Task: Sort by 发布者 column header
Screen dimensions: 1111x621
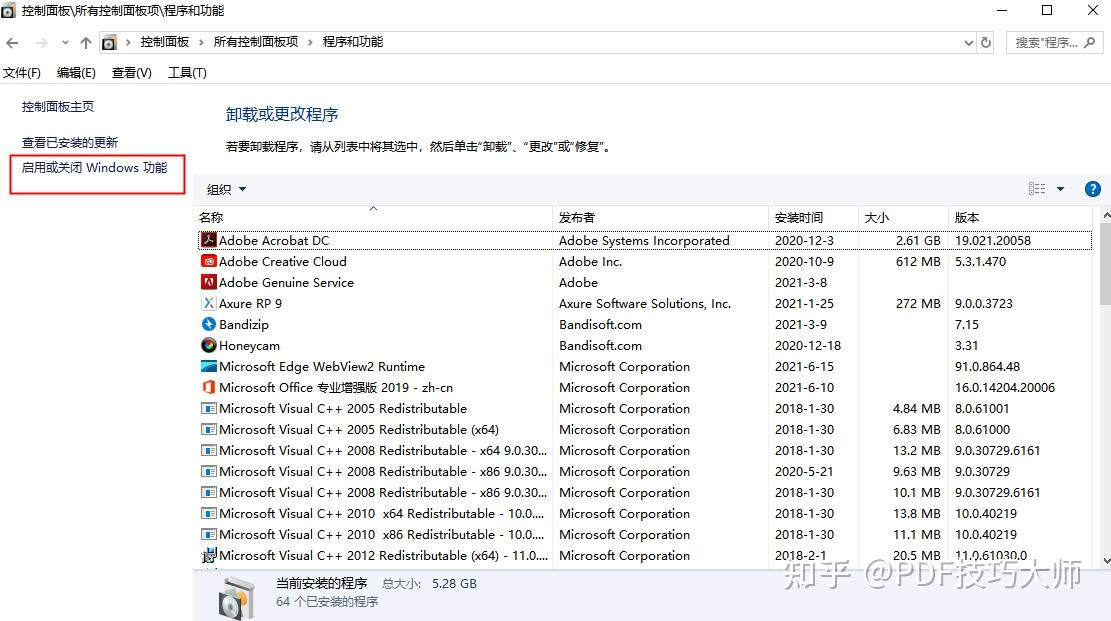Action: click(660, 218)
